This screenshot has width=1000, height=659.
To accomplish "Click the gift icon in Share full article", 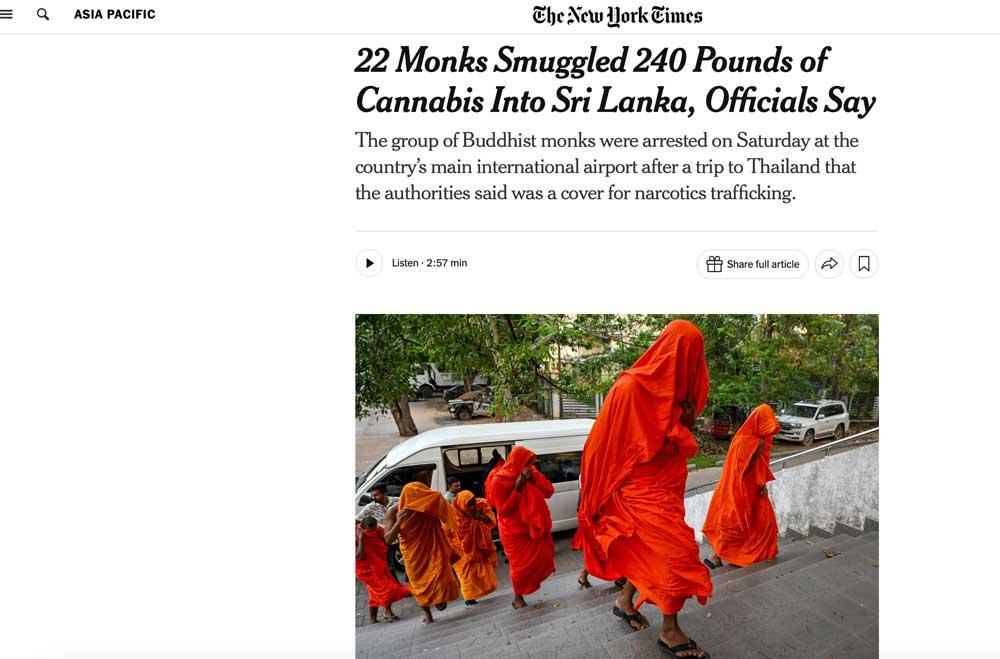I will point(714,263).
